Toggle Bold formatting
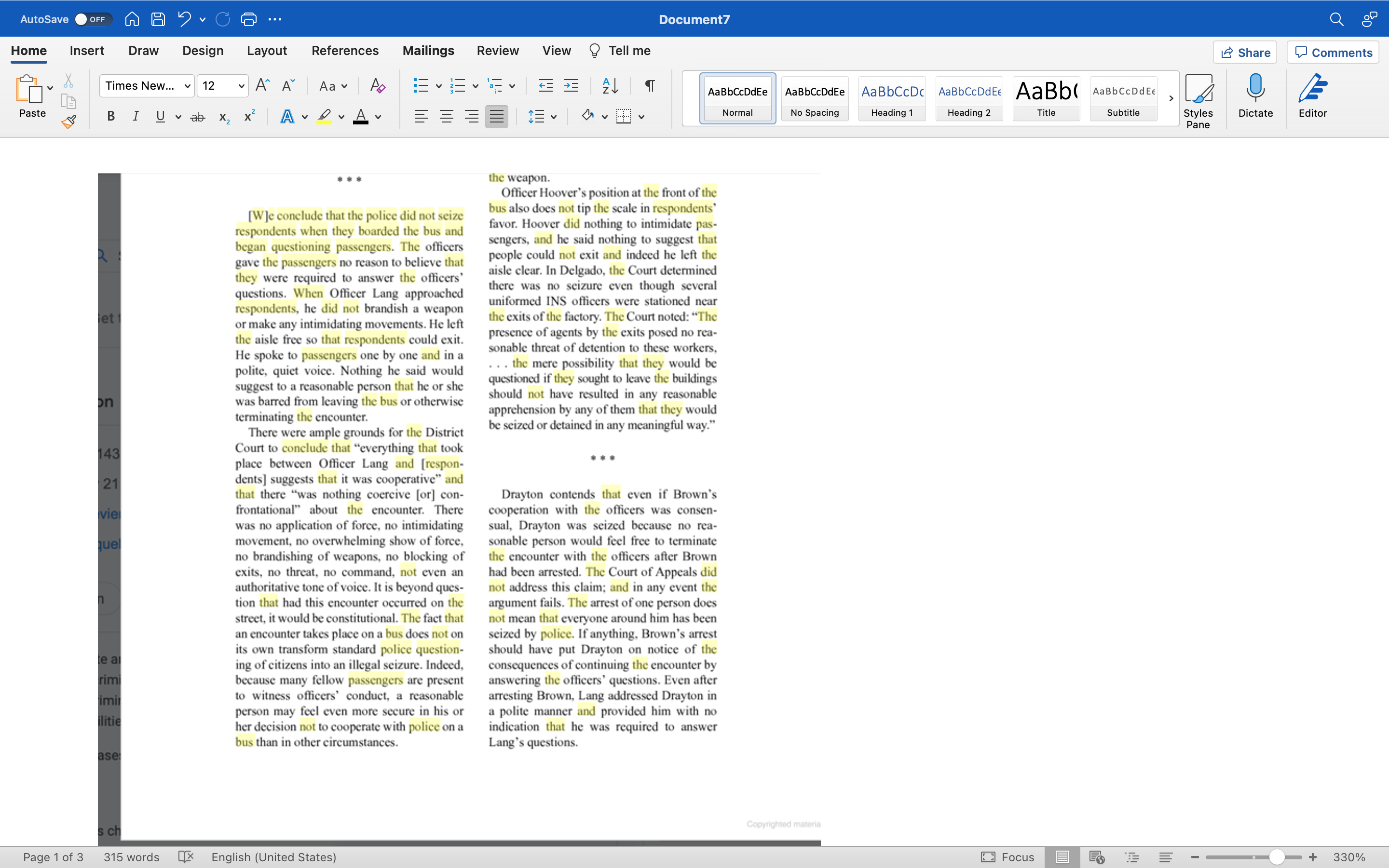 [x=111, y=117]
